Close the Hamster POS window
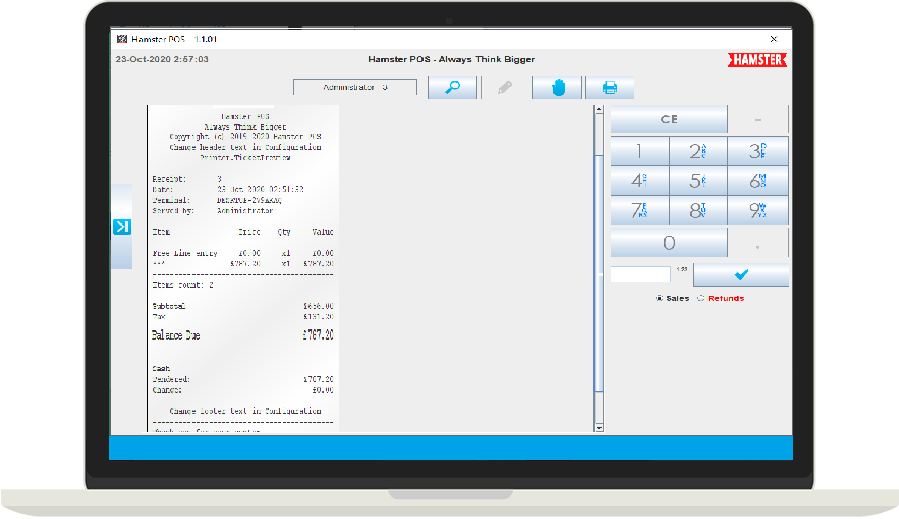 coord(773,39)
